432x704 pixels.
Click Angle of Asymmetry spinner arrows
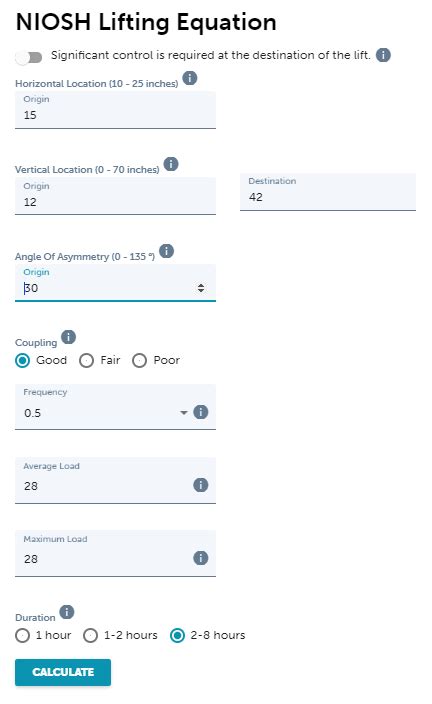[201, 288]
